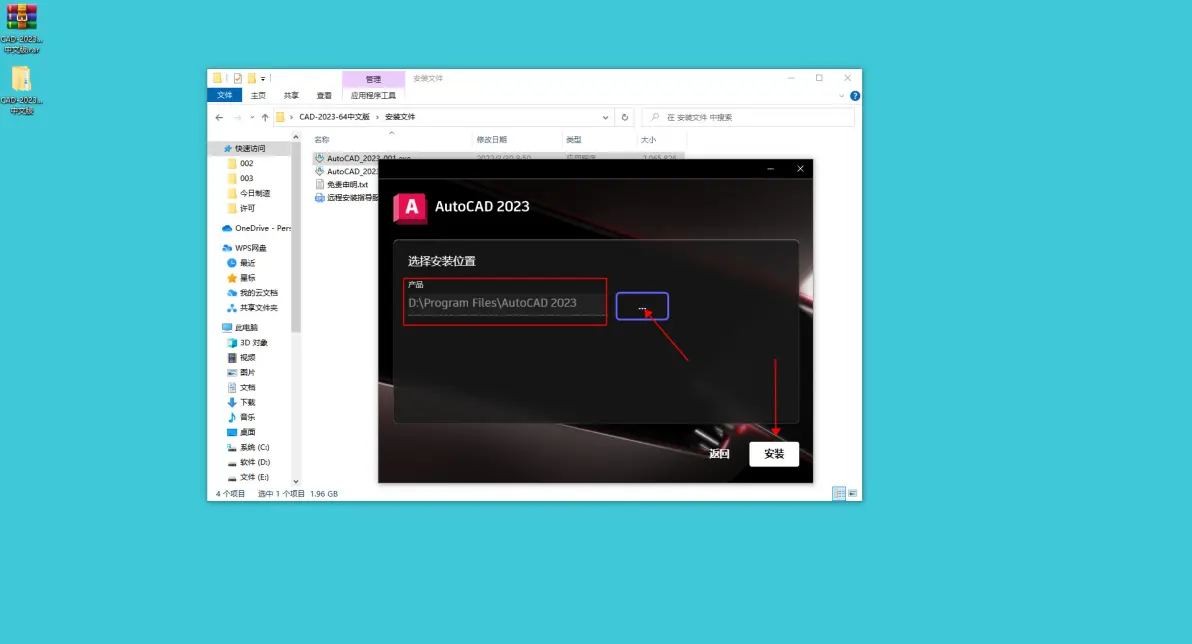Sort by the 修改日期 column header
Viewport: 1192px width, 644px height.
(492, 140)
